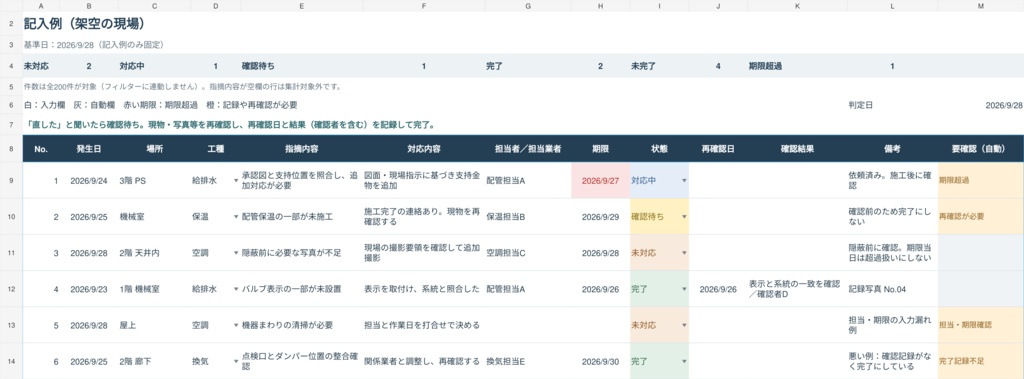1024x379 pixels.
Task: Click the 換気 work type cell
Action: 216,361
